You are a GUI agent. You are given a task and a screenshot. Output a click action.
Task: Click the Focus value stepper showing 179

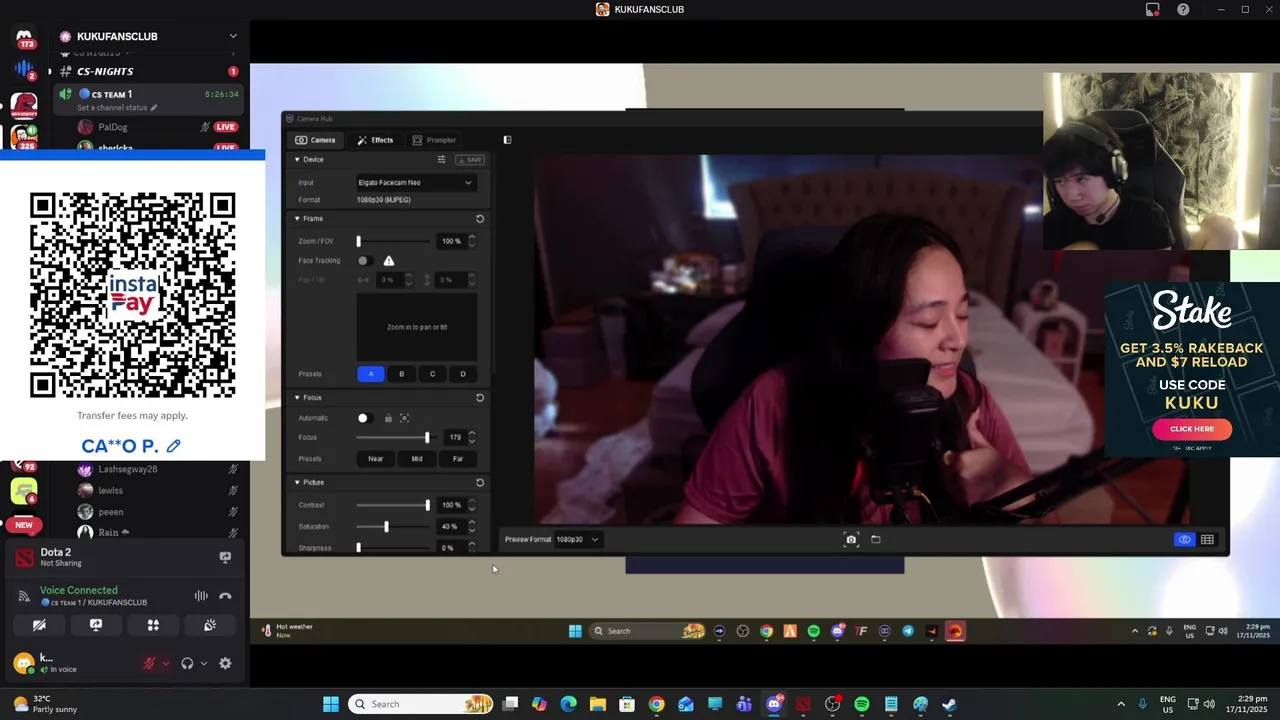[x=472, y=437]
